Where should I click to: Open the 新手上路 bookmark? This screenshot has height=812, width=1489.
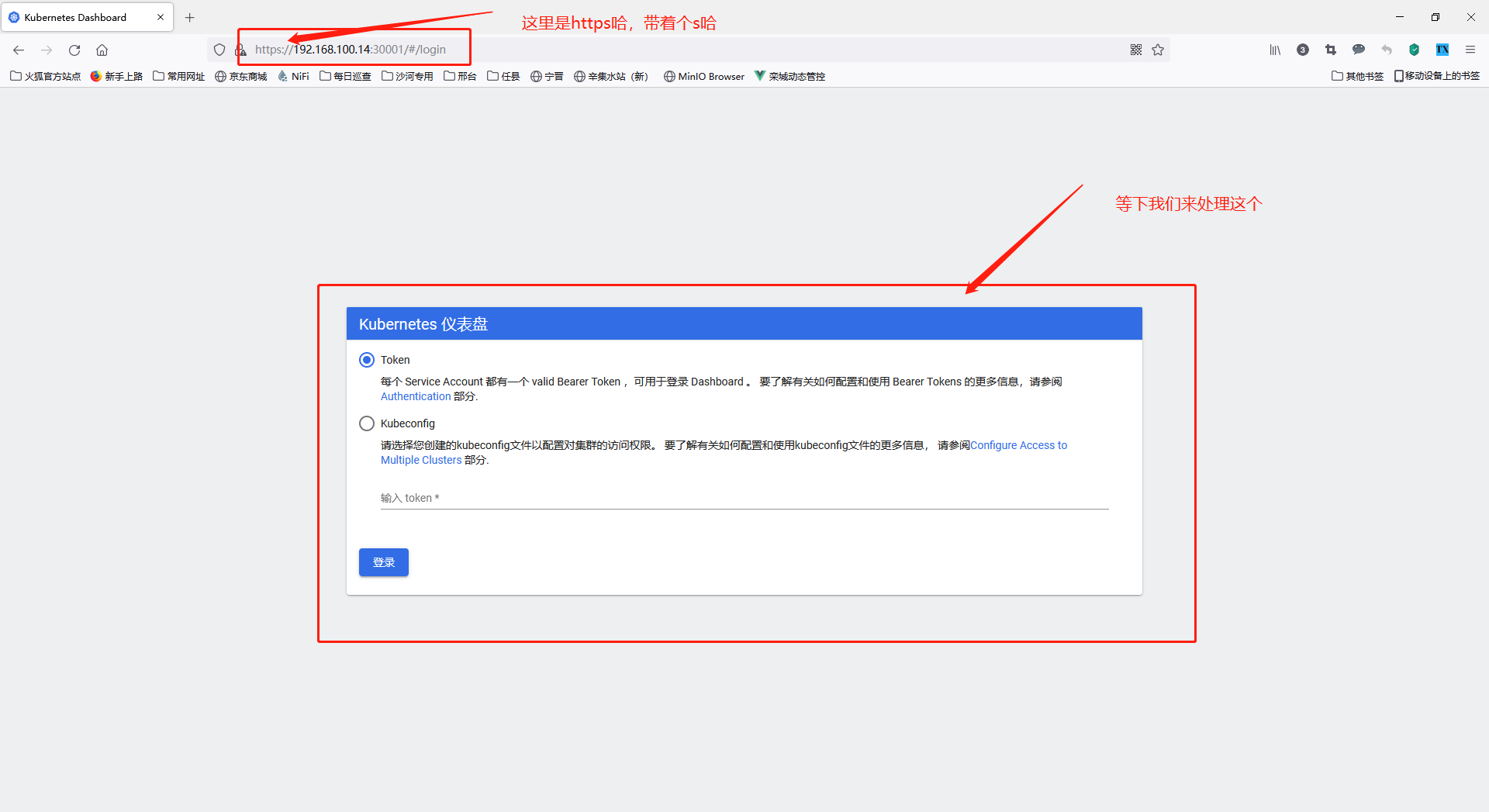(x=117, y=76)
